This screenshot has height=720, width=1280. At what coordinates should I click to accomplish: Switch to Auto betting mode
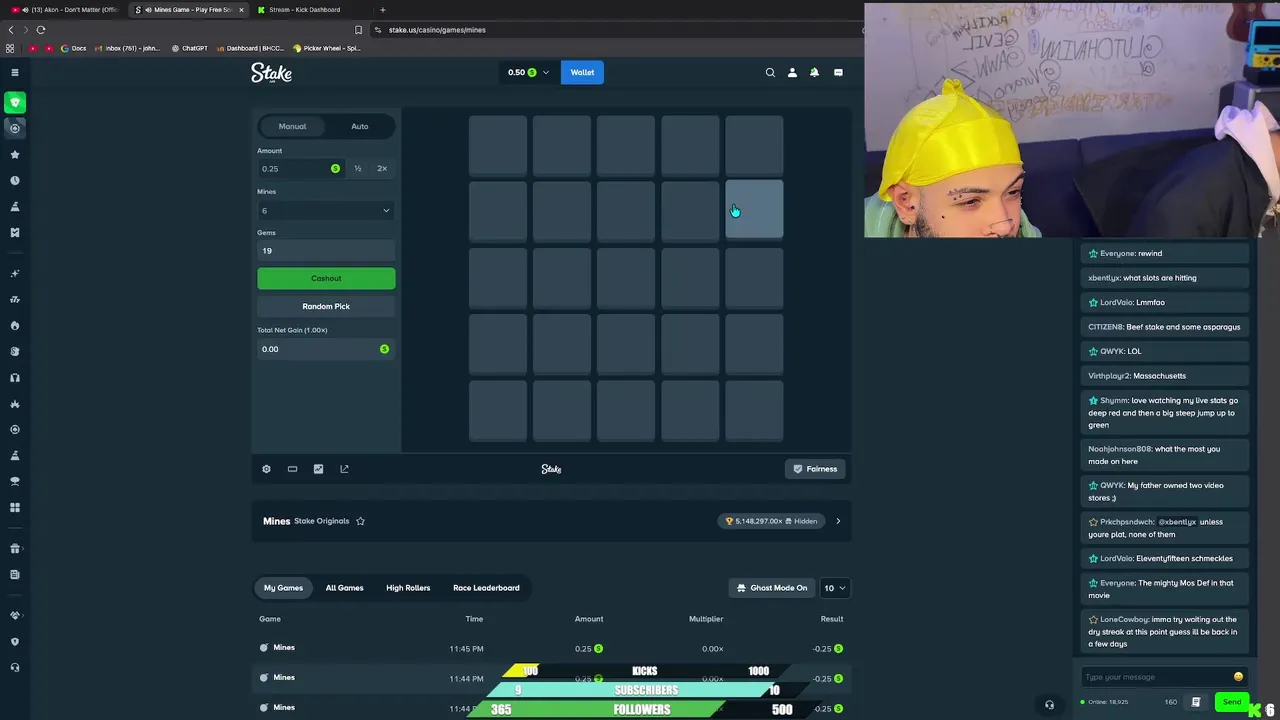click(360, 126)
